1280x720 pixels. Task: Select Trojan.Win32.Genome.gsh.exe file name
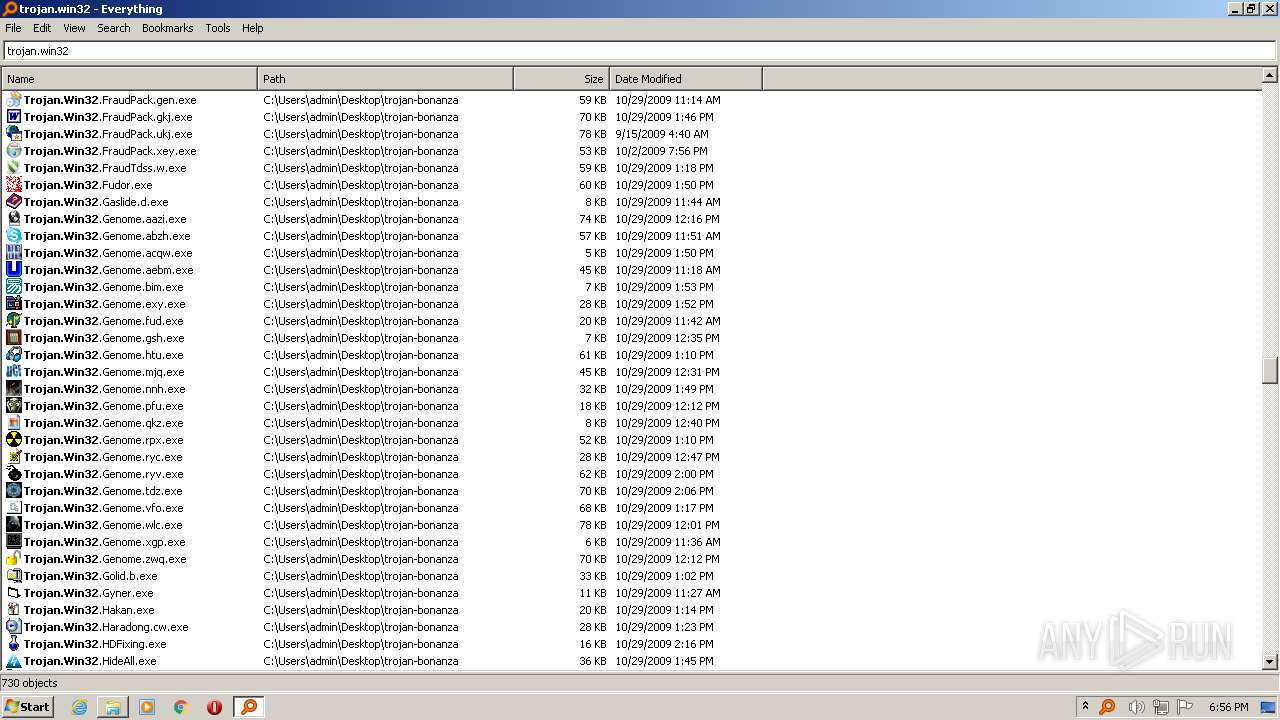click(104, 338)
